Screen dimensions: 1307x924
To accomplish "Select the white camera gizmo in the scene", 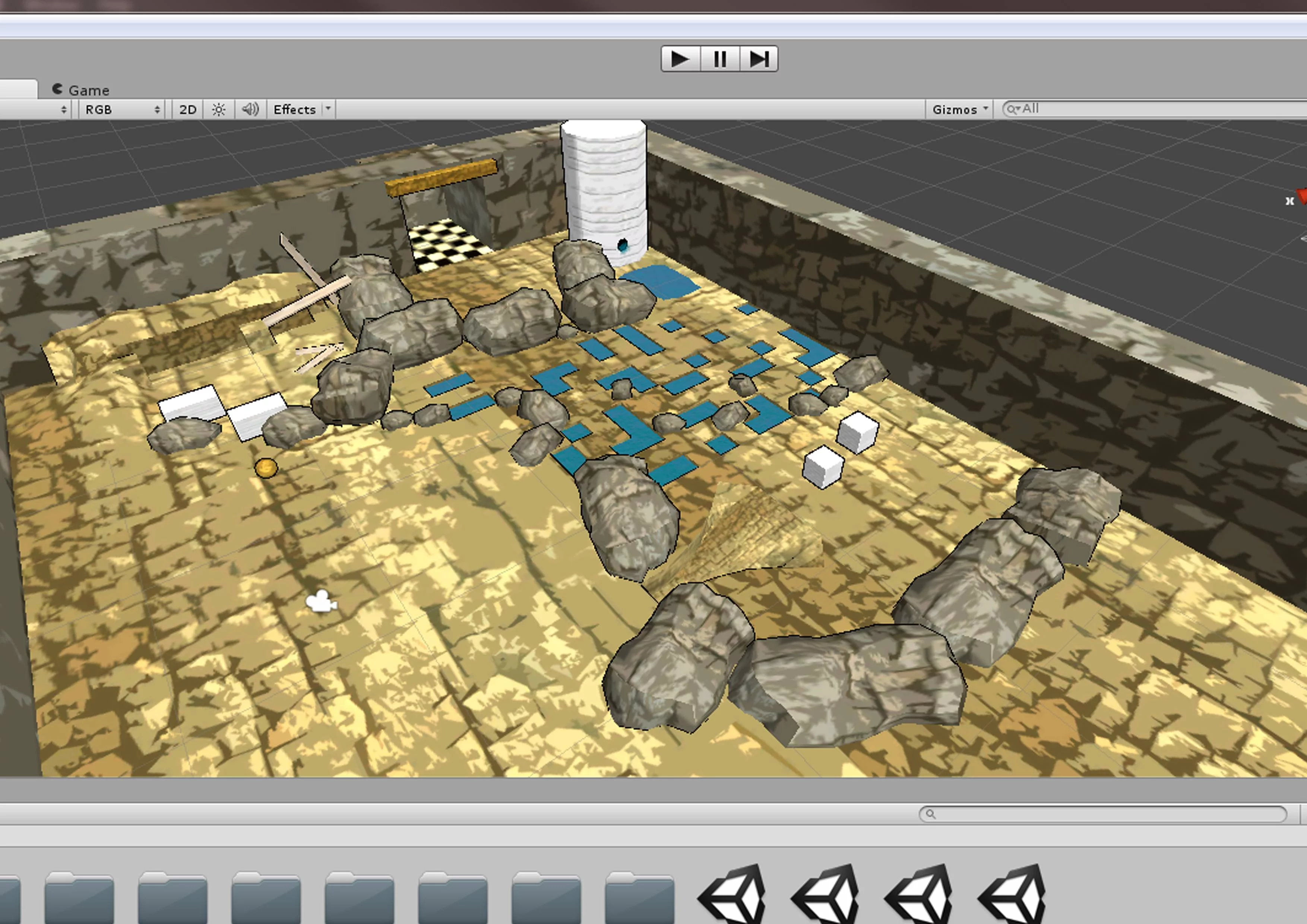I will coord(321,601).
